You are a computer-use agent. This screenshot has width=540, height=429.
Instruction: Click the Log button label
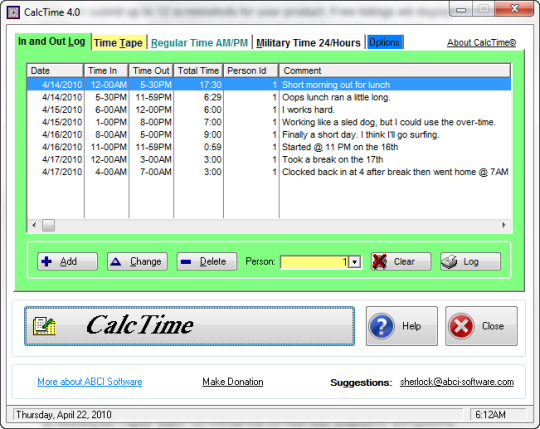click(471, 262)
